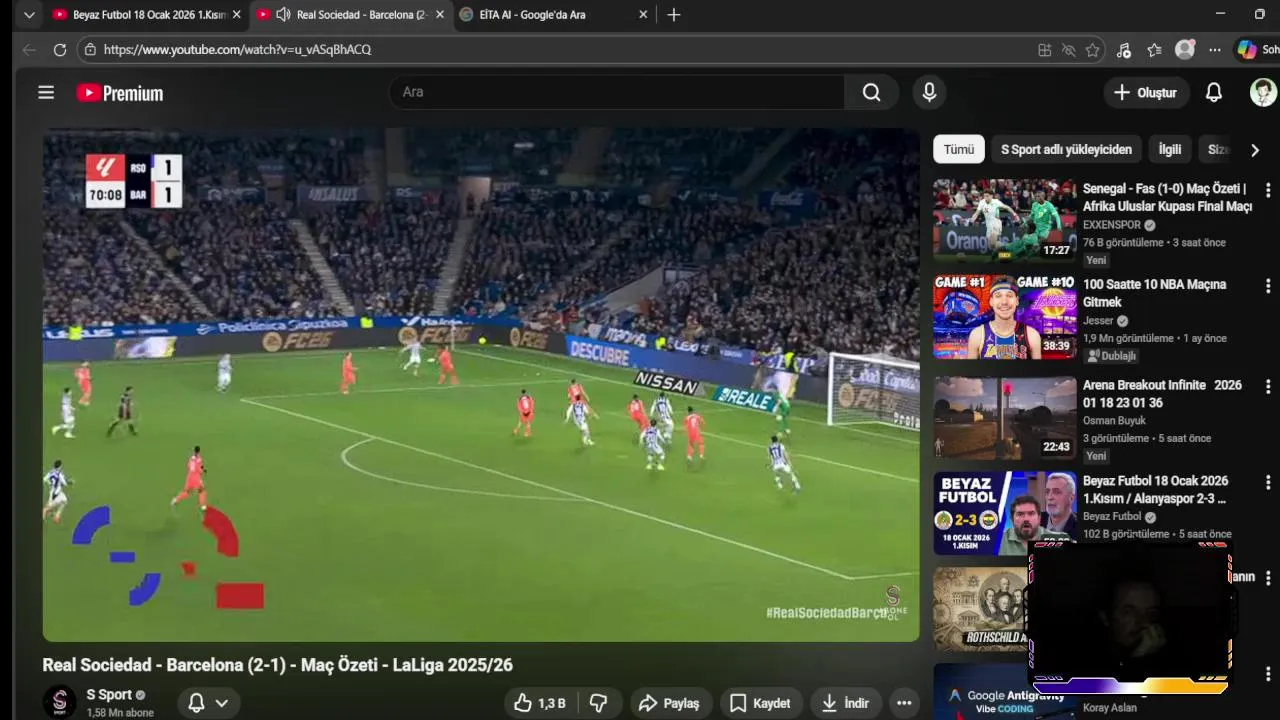
Task: Share the video with Paylaş
Action: pos(669,703)
